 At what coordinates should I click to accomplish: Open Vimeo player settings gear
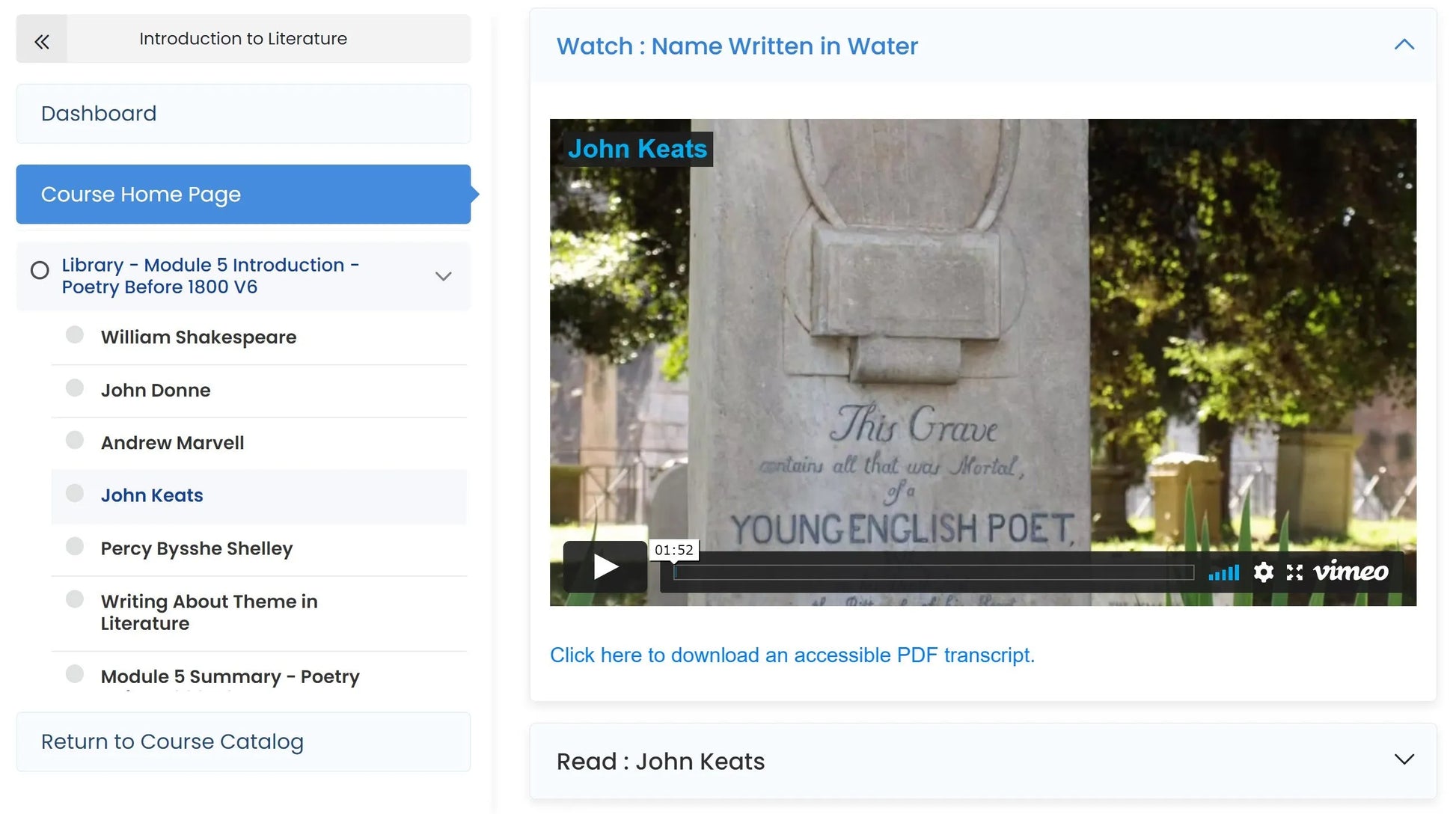1263,572
